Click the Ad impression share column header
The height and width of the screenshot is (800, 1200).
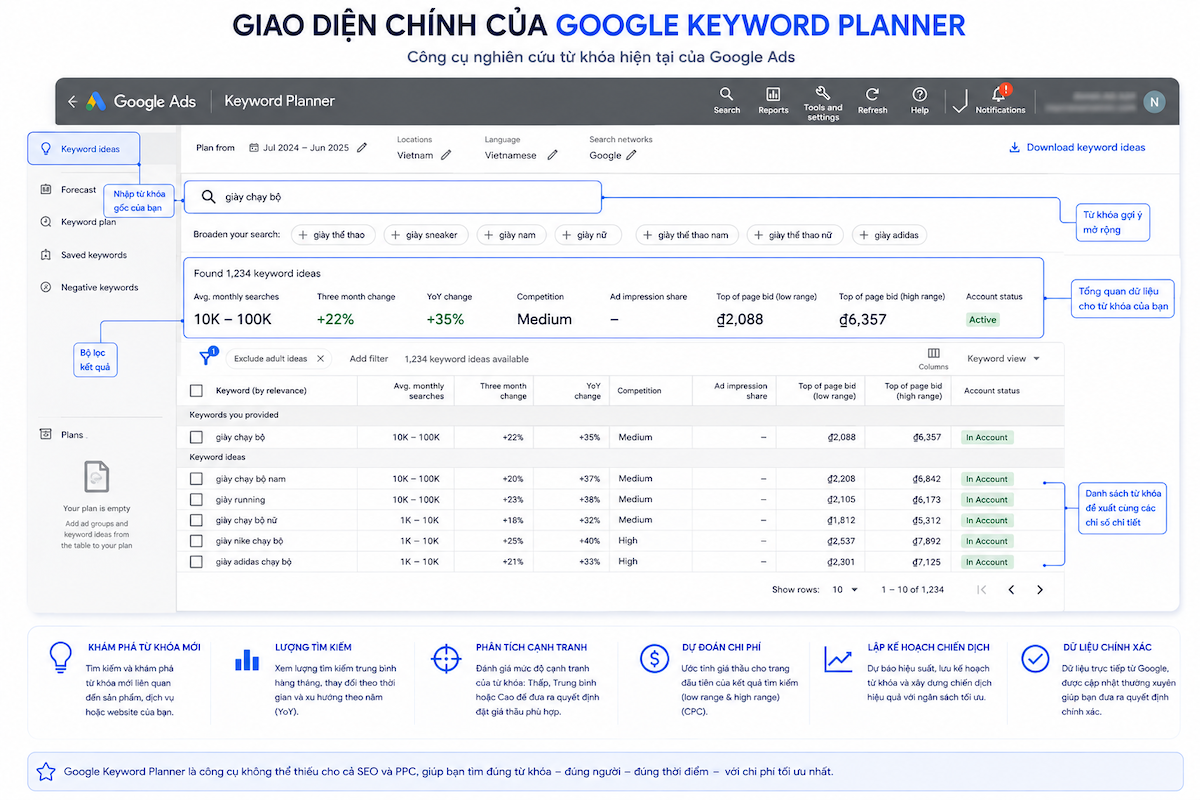(741, 391)
